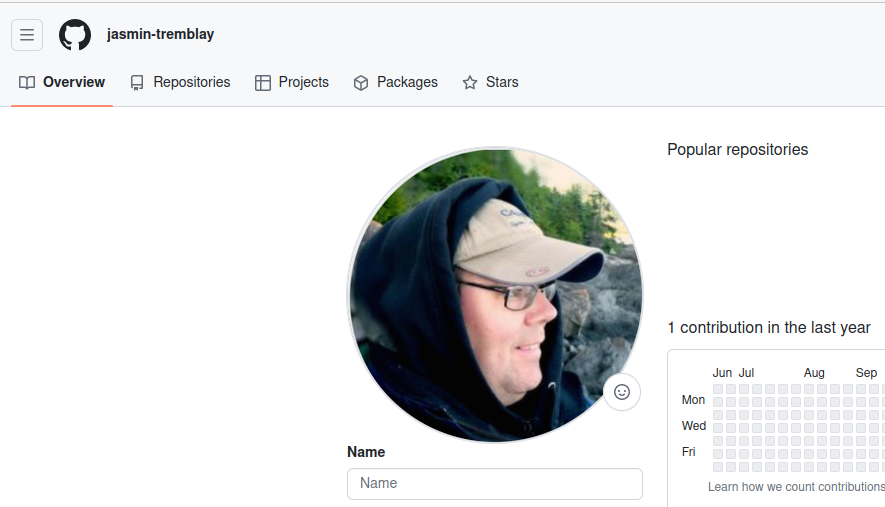
Task: Click the Popular repositories heading
Action: click(737, 150)
